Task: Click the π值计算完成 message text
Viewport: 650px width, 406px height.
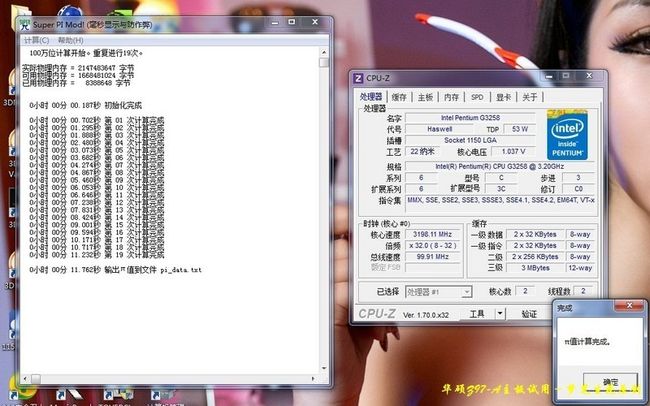Action: click(x=588, y=342)
